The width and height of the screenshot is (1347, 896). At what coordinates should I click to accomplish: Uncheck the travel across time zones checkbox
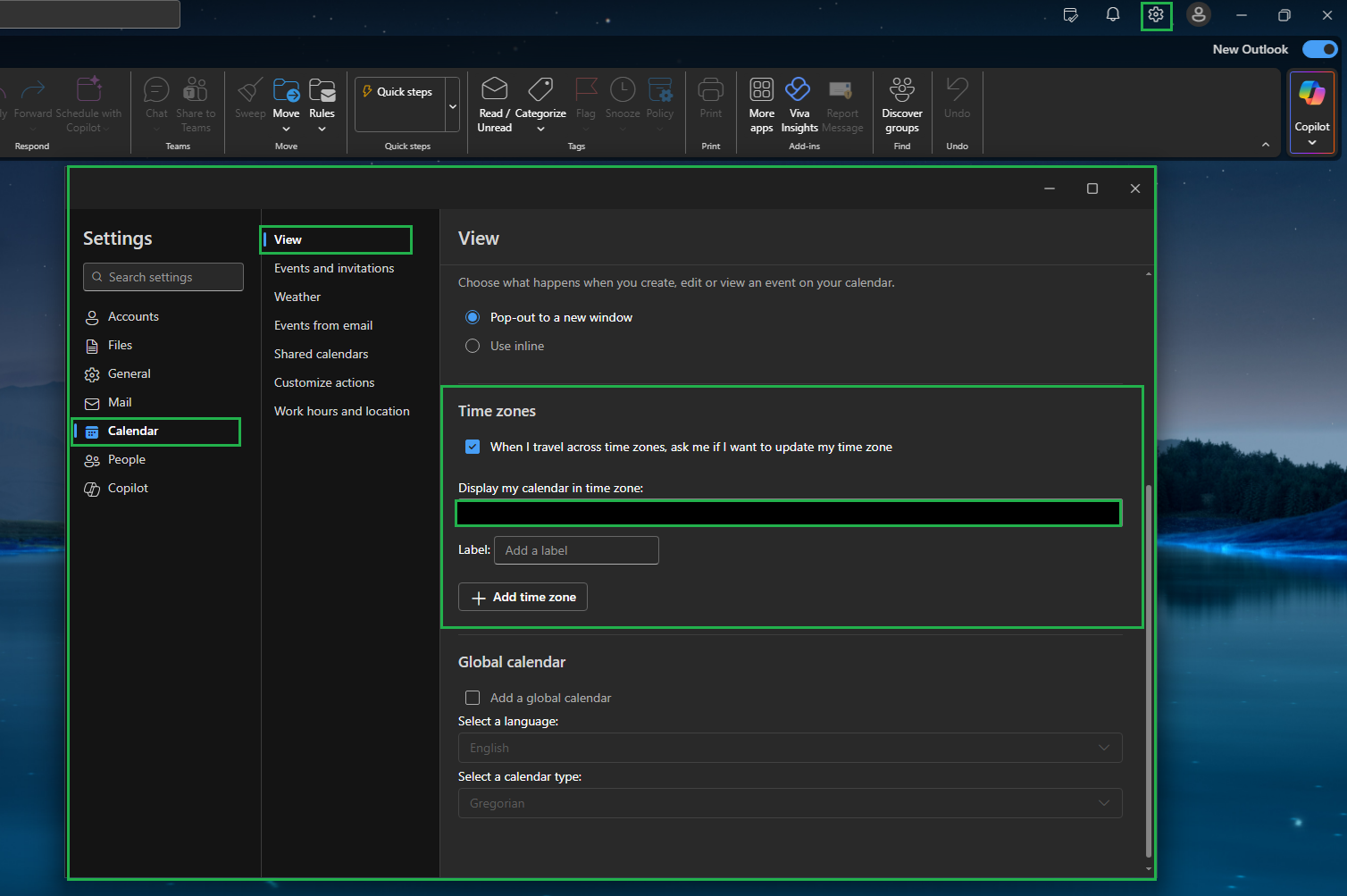(473, 447)
